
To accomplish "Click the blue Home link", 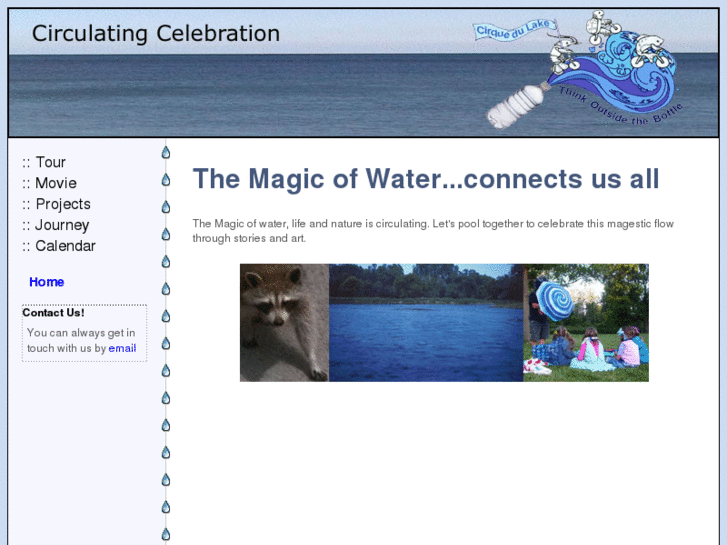I will pyautogui.click(x=46, y=282).
